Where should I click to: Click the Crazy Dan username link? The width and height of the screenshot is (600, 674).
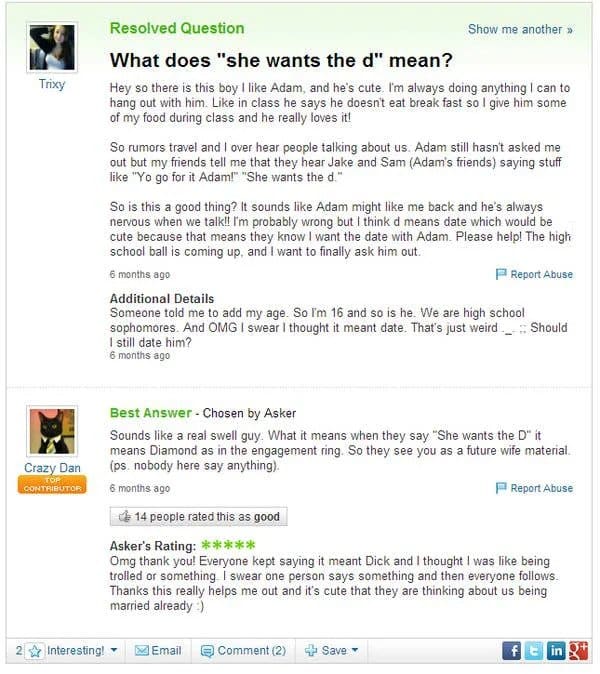pyautogui.click(x=53, y=468)
